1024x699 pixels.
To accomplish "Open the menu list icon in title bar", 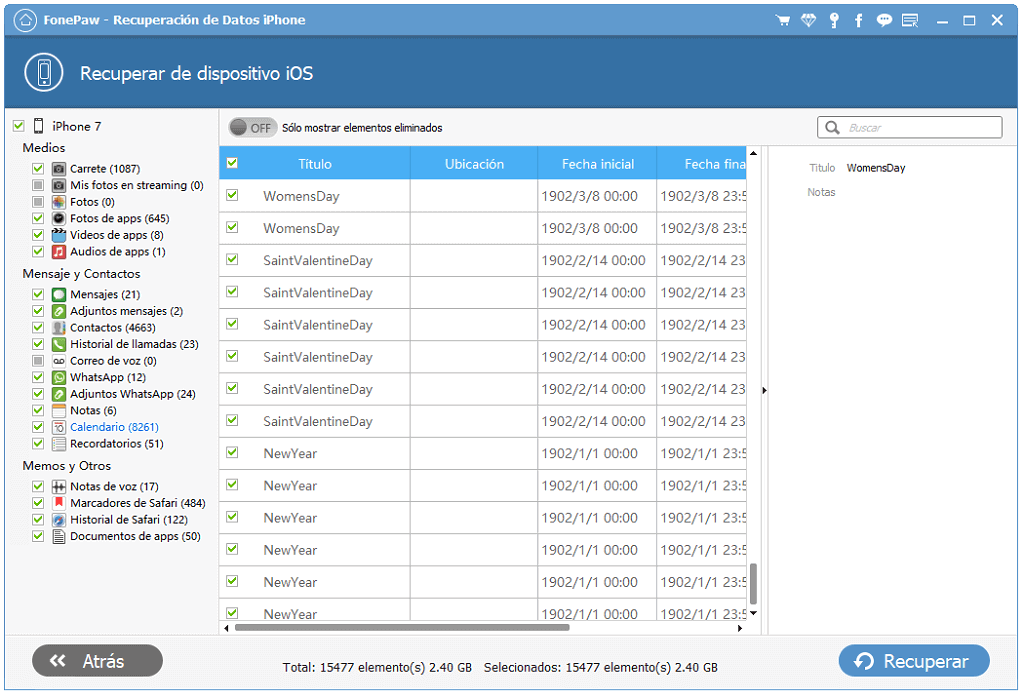I will tap(910, 20).
